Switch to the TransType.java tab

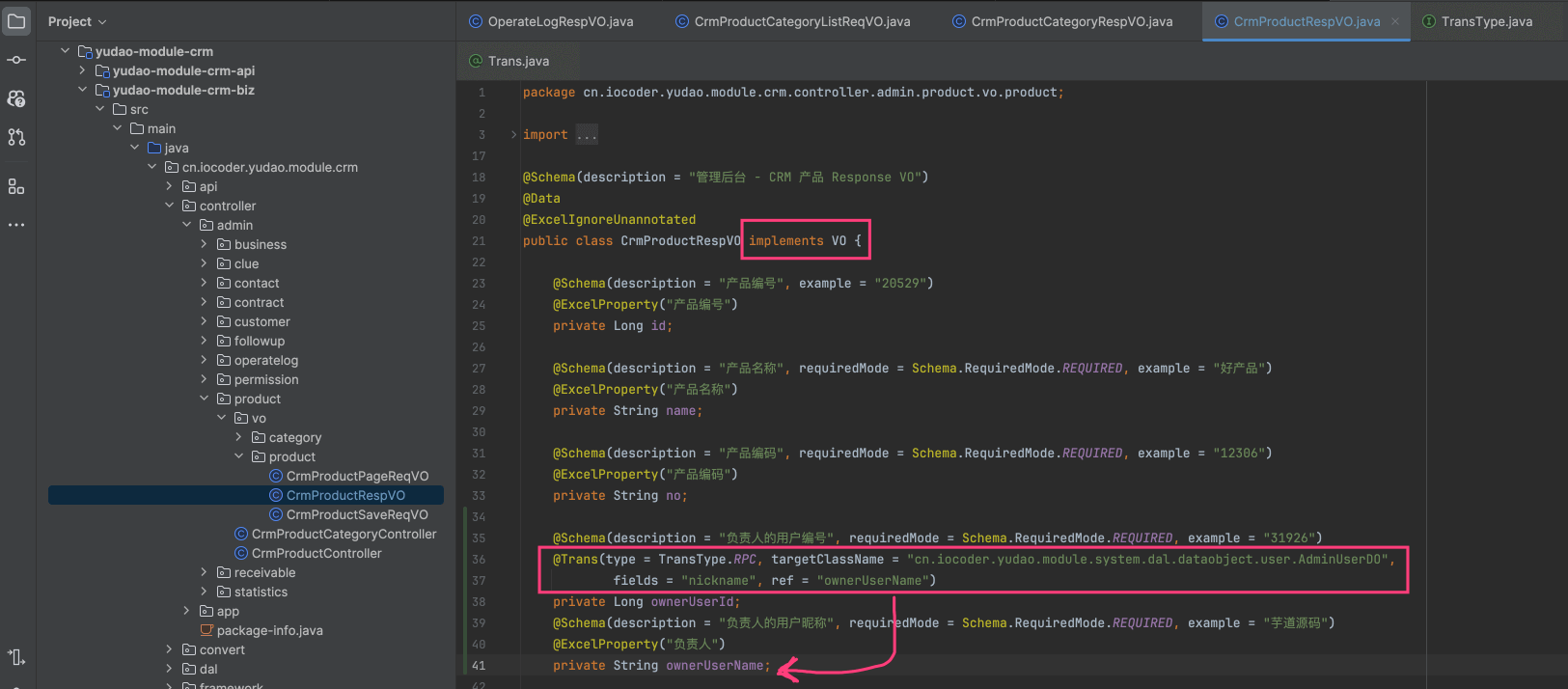1486,21
